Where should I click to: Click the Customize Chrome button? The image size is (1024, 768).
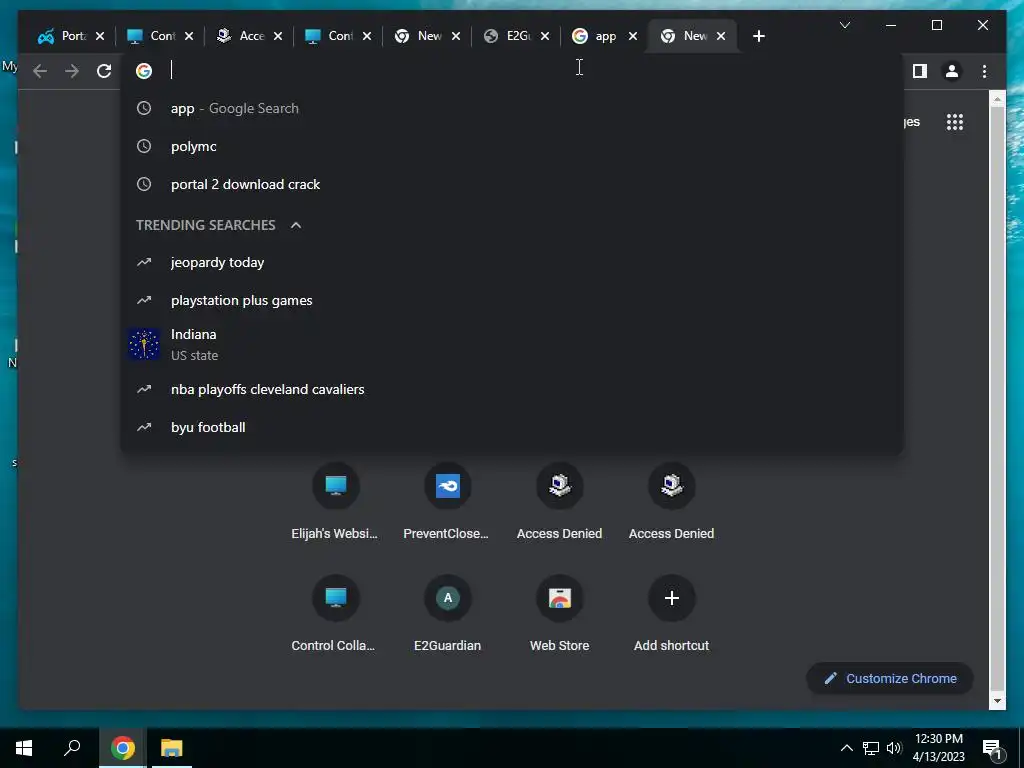click(889, 679)
